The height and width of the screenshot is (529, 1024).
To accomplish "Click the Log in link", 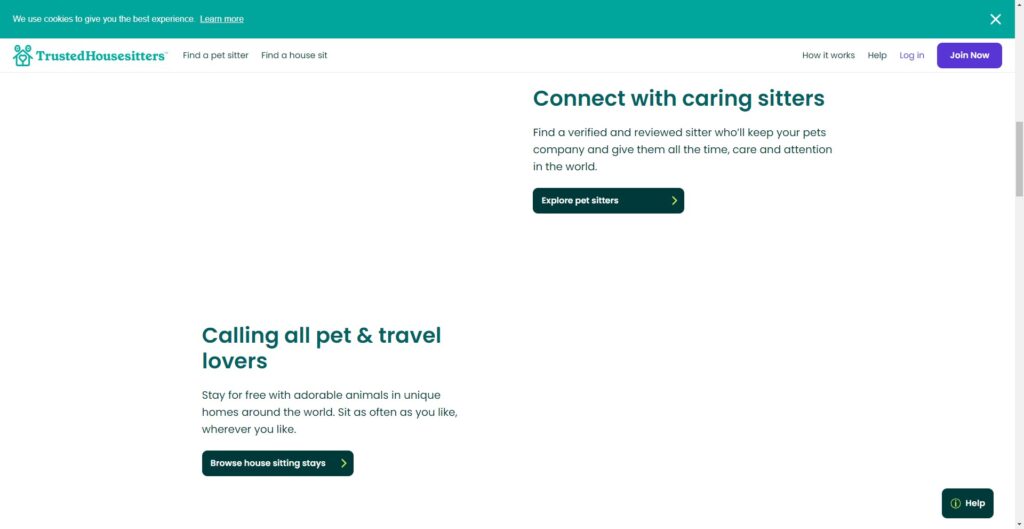I will coord(912,56).
